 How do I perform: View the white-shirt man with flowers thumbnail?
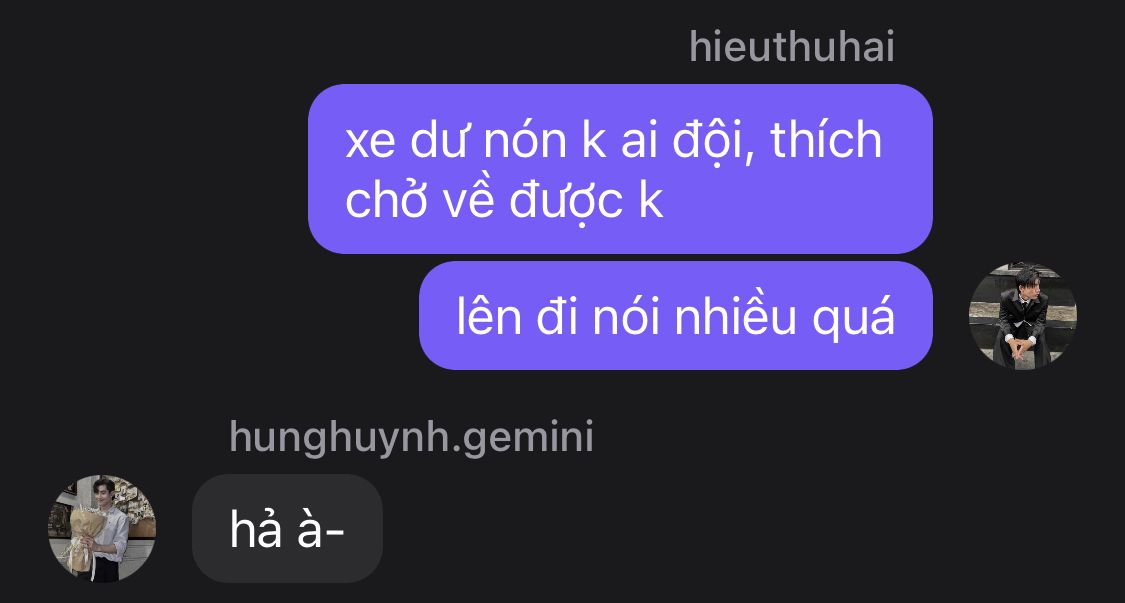click(102, 528)
